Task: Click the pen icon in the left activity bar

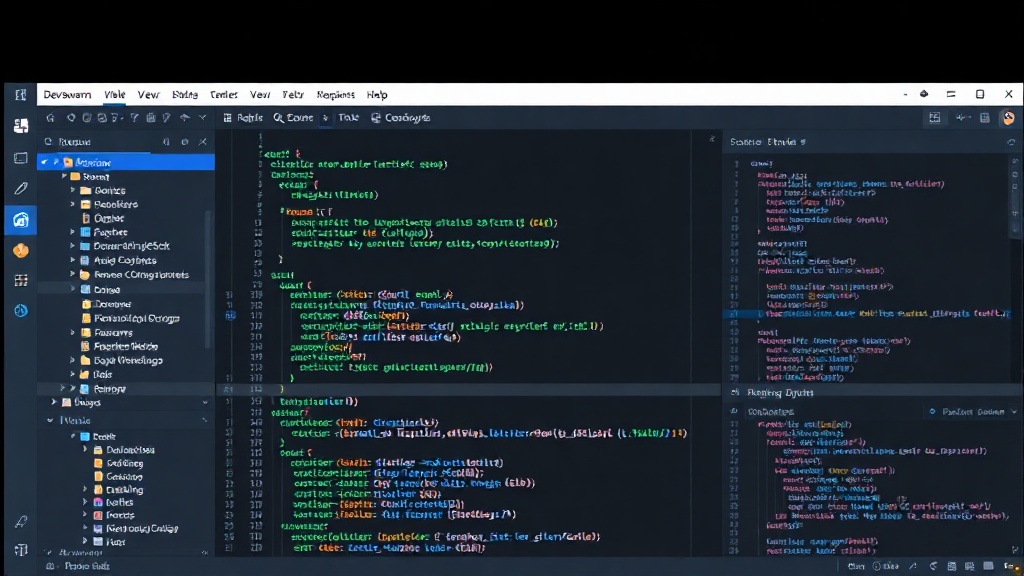Action: point(21,189)
